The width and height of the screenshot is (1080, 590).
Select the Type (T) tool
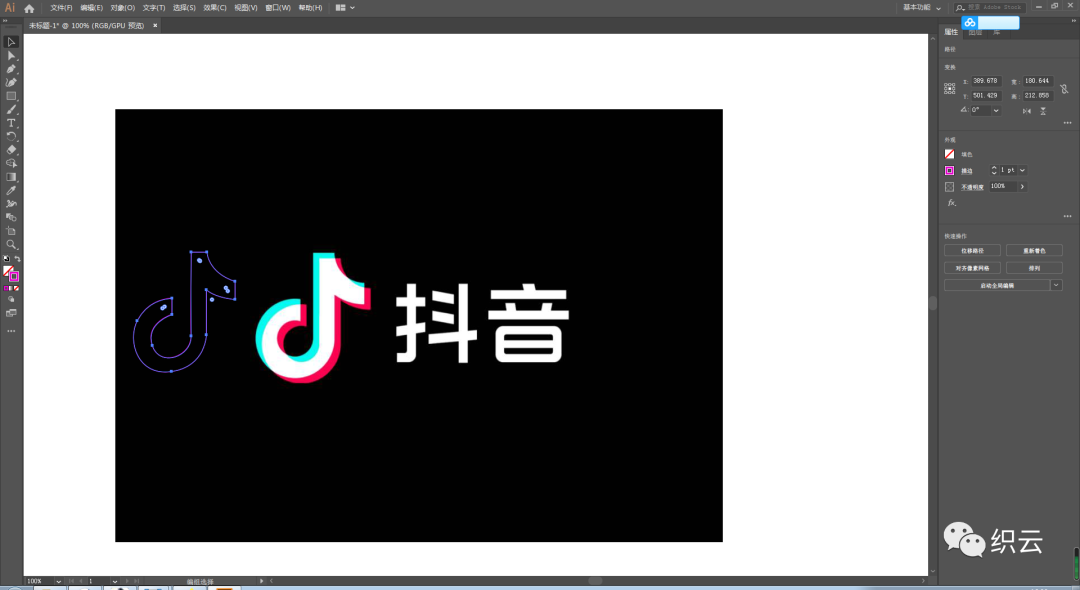(11, 123)
